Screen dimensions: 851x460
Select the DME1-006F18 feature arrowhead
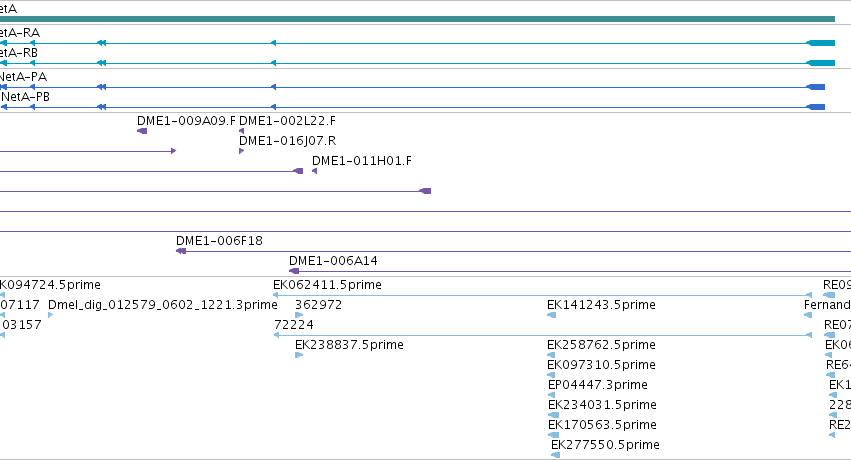coord(181,251)
